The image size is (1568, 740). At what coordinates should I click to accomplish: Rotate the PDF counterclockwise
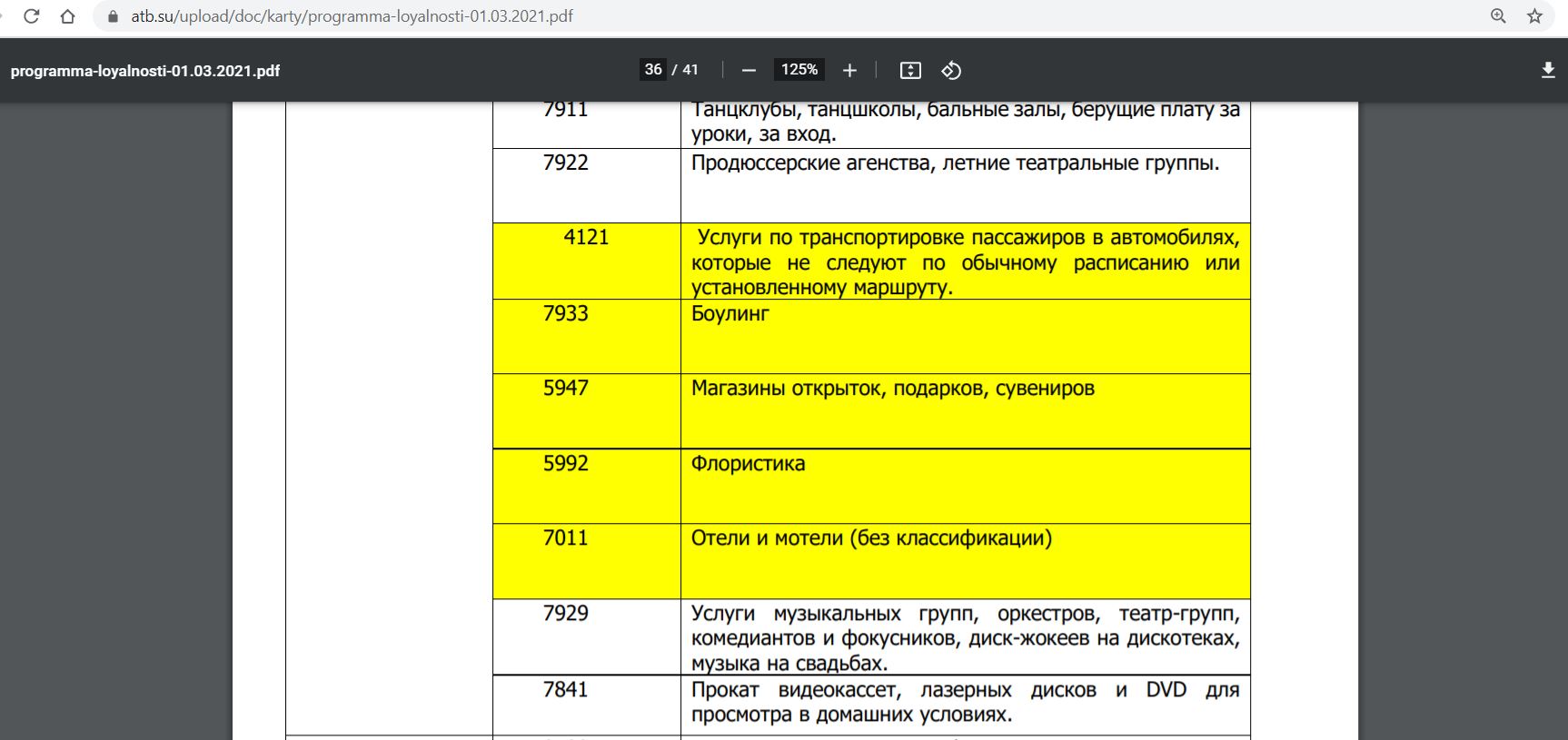[x=951, y=70]
